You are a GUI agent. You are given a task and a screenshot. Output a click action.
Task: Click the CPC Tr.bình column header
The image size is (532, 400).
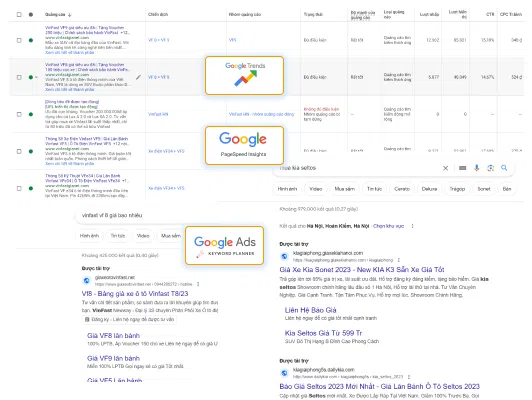[511, 15]
